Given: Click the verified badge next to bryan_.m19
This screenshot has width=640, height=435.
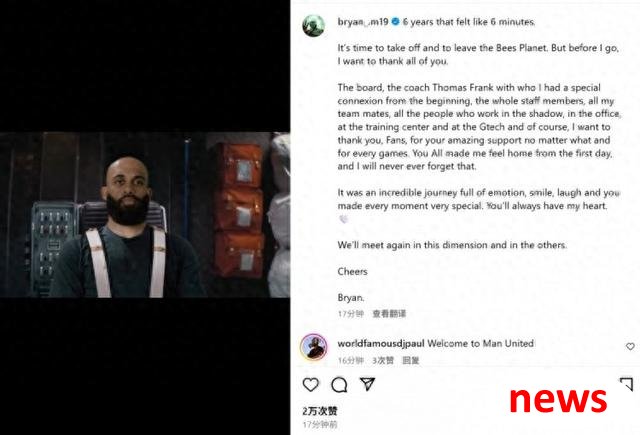Looking at the screenshot, I should coord(395,22).
